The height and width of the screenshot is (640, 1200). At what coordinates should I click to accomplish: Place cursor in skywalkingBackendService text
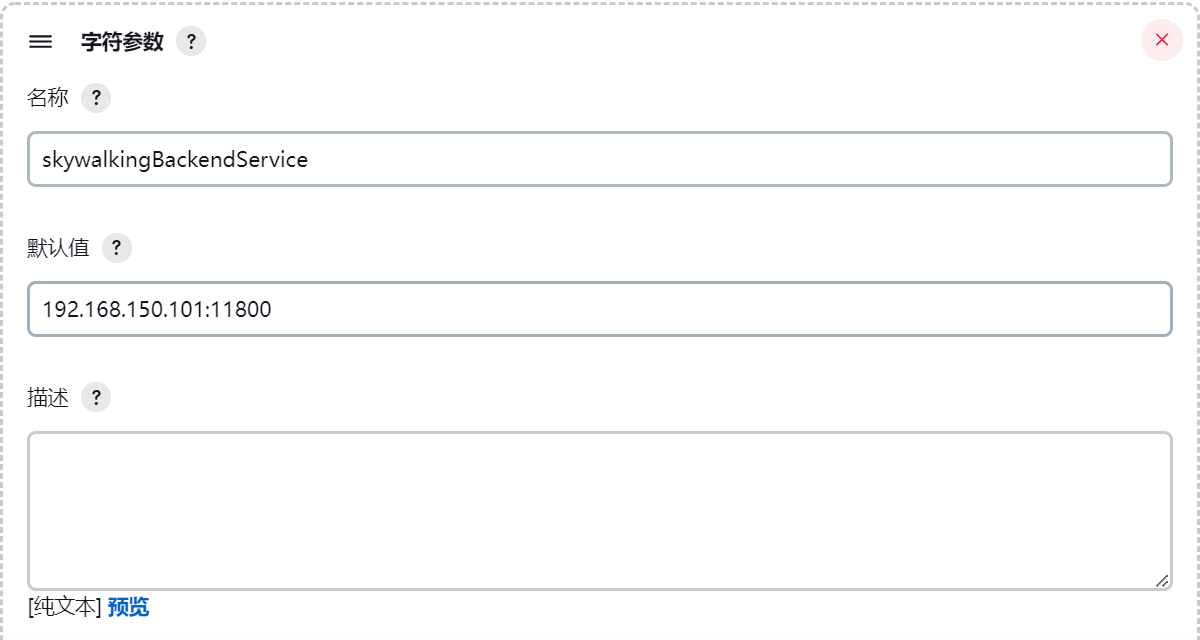click(x=175, y=160)
